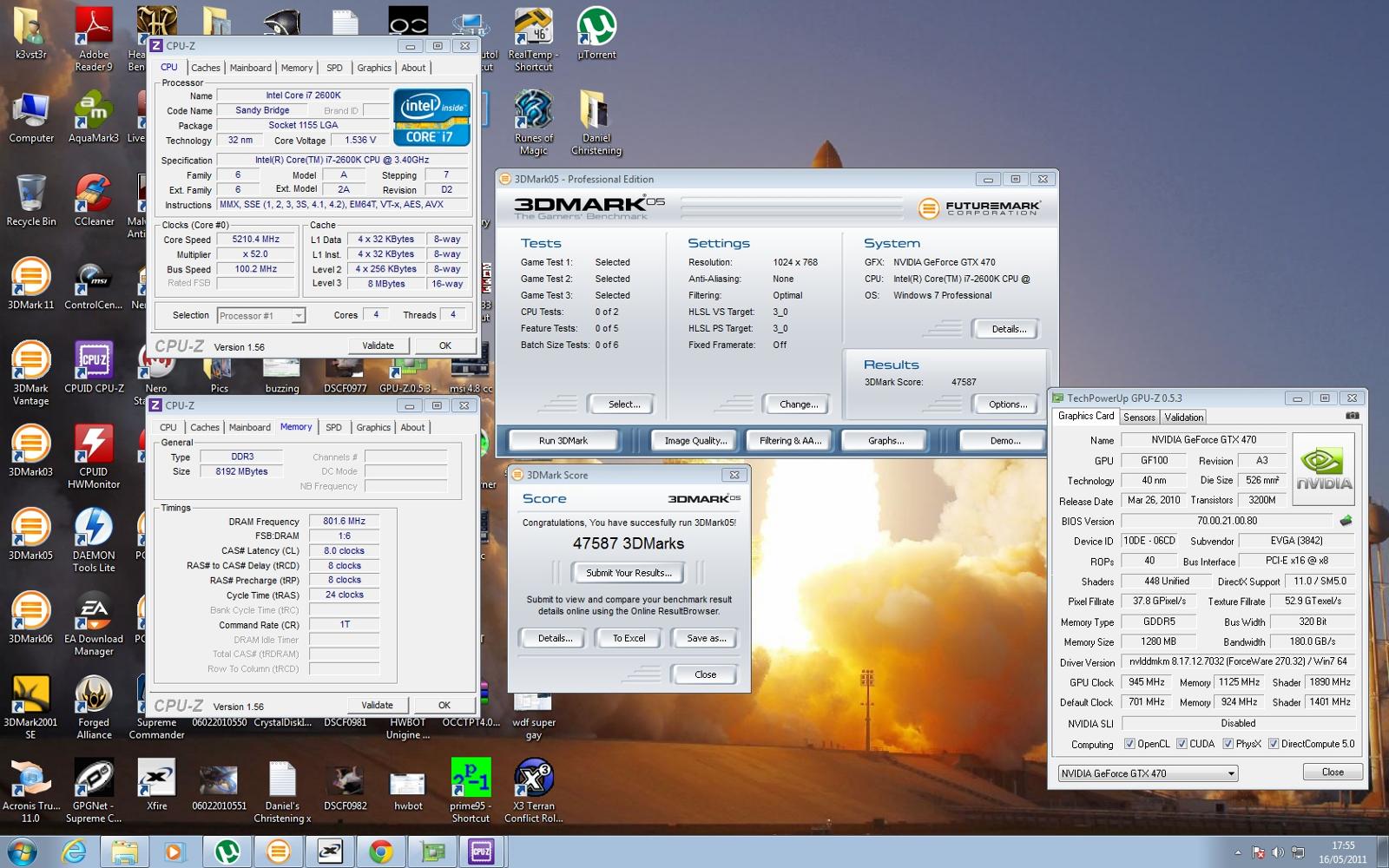
Task: Click Filtering & AA button
Action: pyautogui.click(x=790, y=441)
